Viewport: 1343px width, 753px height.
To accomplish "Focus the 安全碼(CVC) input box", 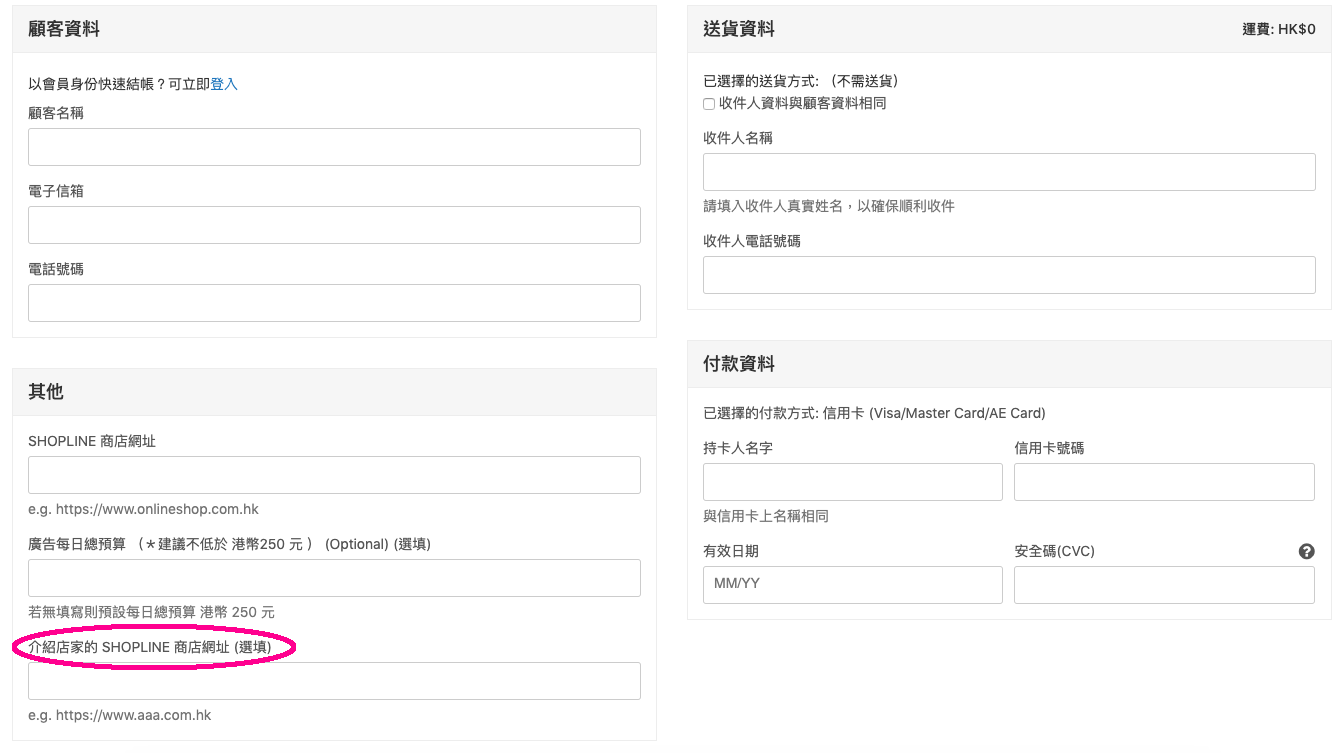I will (x=1164, y=585).
